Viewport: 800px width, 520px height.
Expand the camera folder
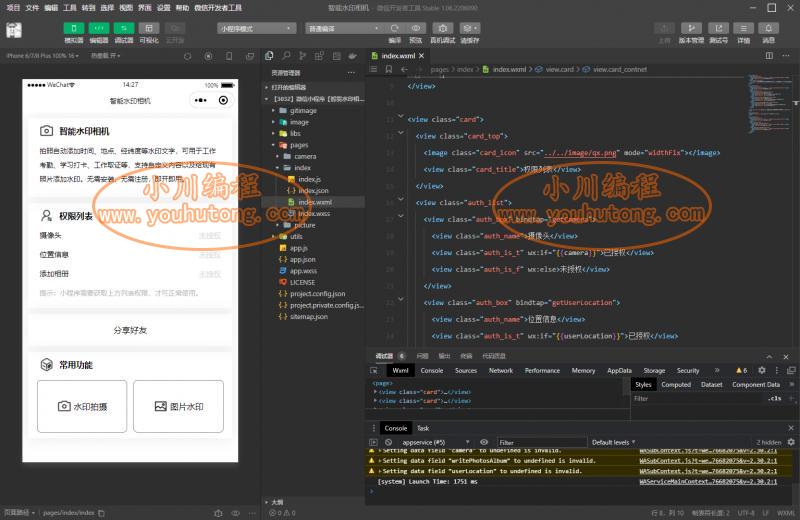tap(305, 156)
